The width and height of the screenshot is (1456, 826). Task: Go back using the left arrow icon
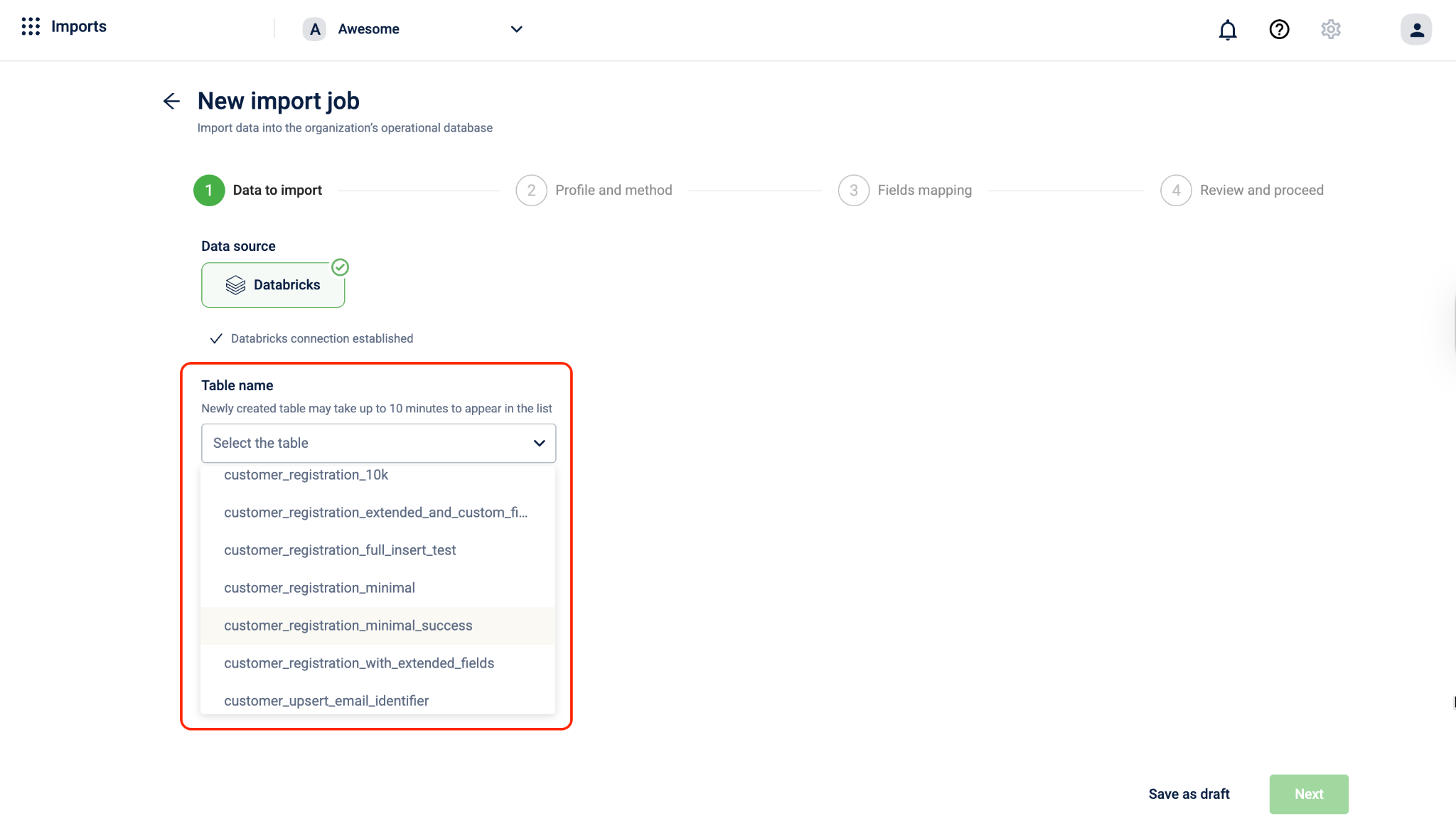pos(171,101)
